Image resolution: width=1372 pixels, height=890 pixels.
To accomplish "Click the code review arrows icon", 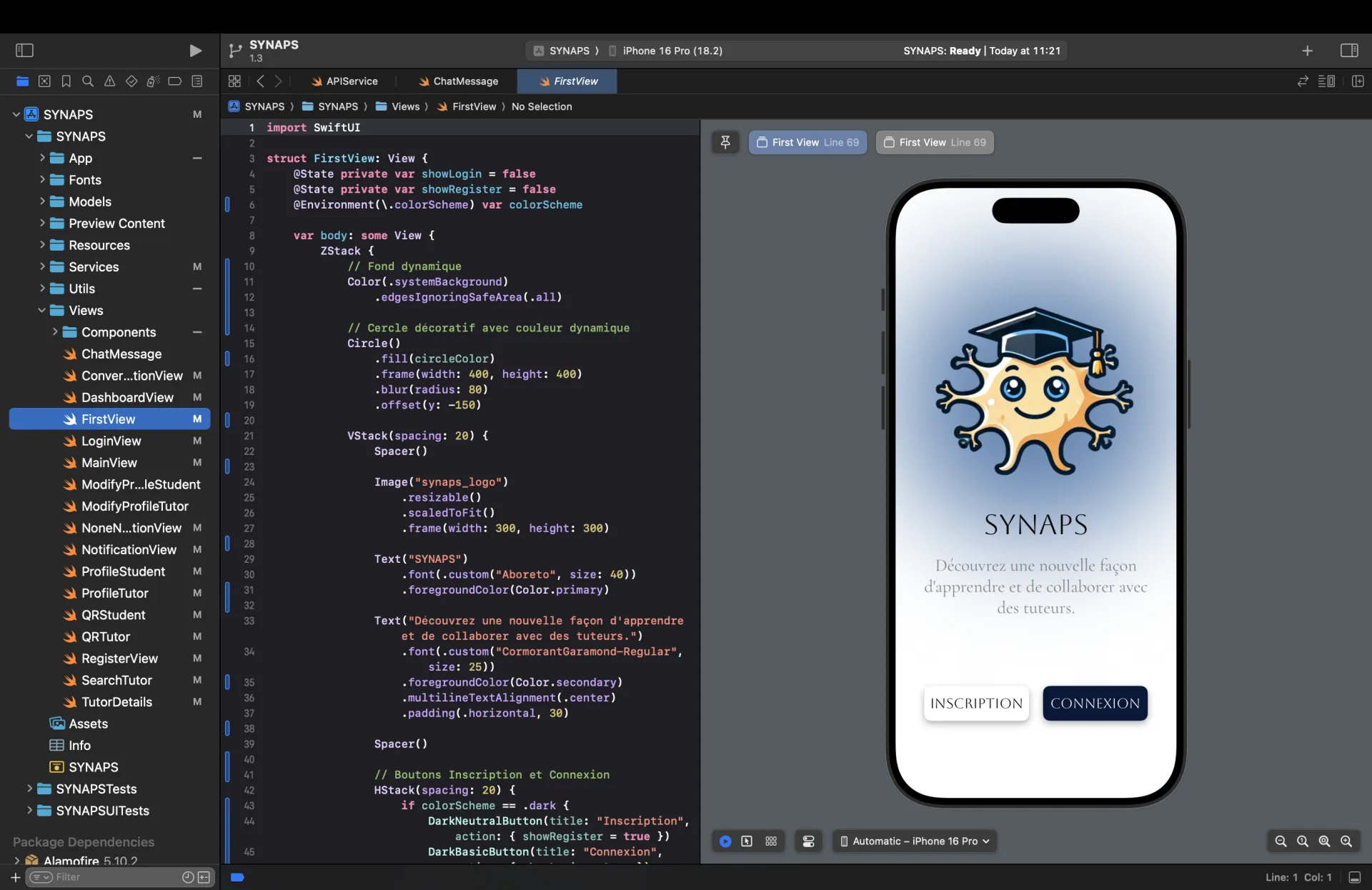I will point(1303,81).
